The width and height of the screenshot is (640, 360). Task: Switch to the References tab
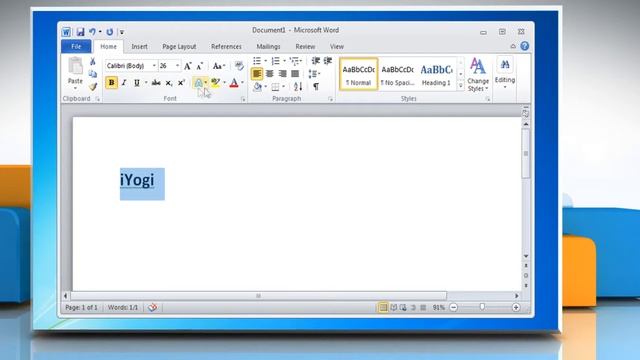pyautogui.click(x=227, y=47)
